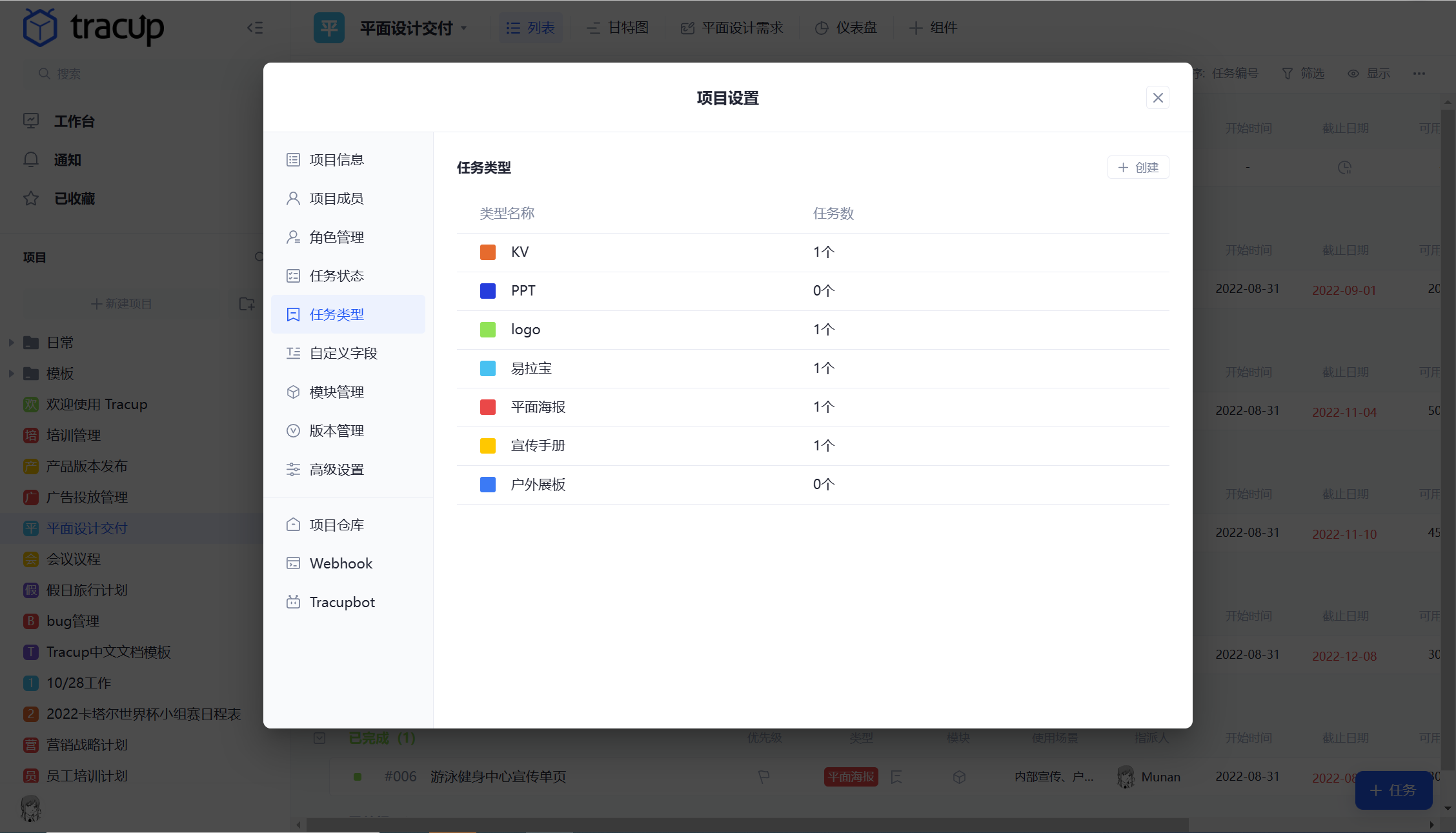Viewport: 1456px width, 833px height.
Task: Click the 通知 bell icon
Action: [31, 159]
